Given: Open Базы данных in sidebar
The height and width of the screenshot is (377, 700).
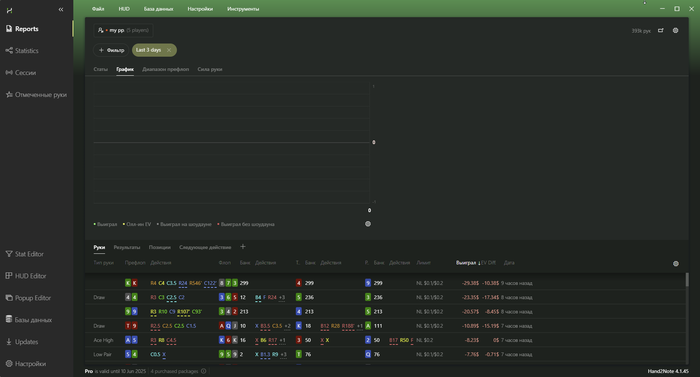Looking at the screenshot, I should click(x=29, y=320).
